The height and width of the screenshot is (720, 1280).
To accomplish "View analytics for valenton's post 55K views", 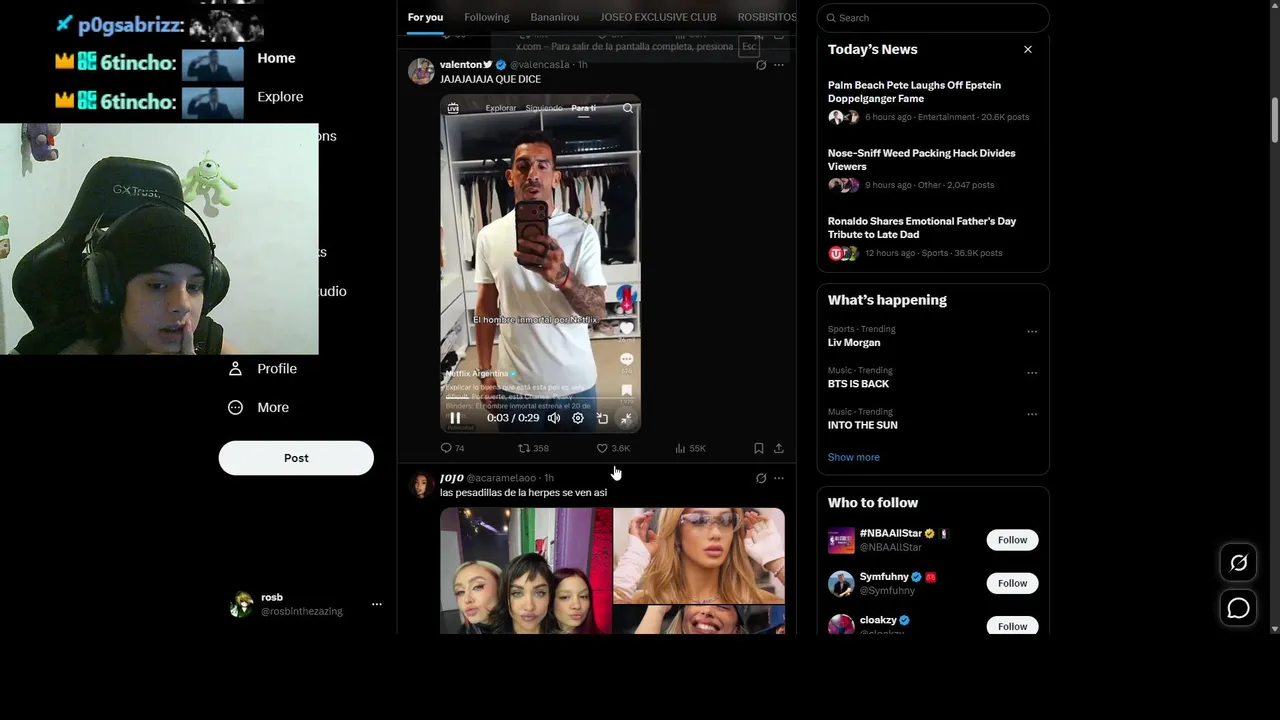I will coord(690,448).
